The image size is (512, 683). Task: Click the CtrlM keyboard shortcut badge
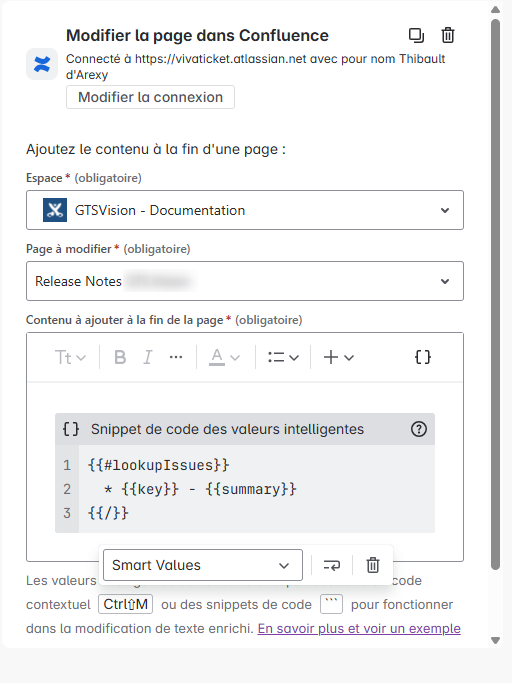coord(125,604)
